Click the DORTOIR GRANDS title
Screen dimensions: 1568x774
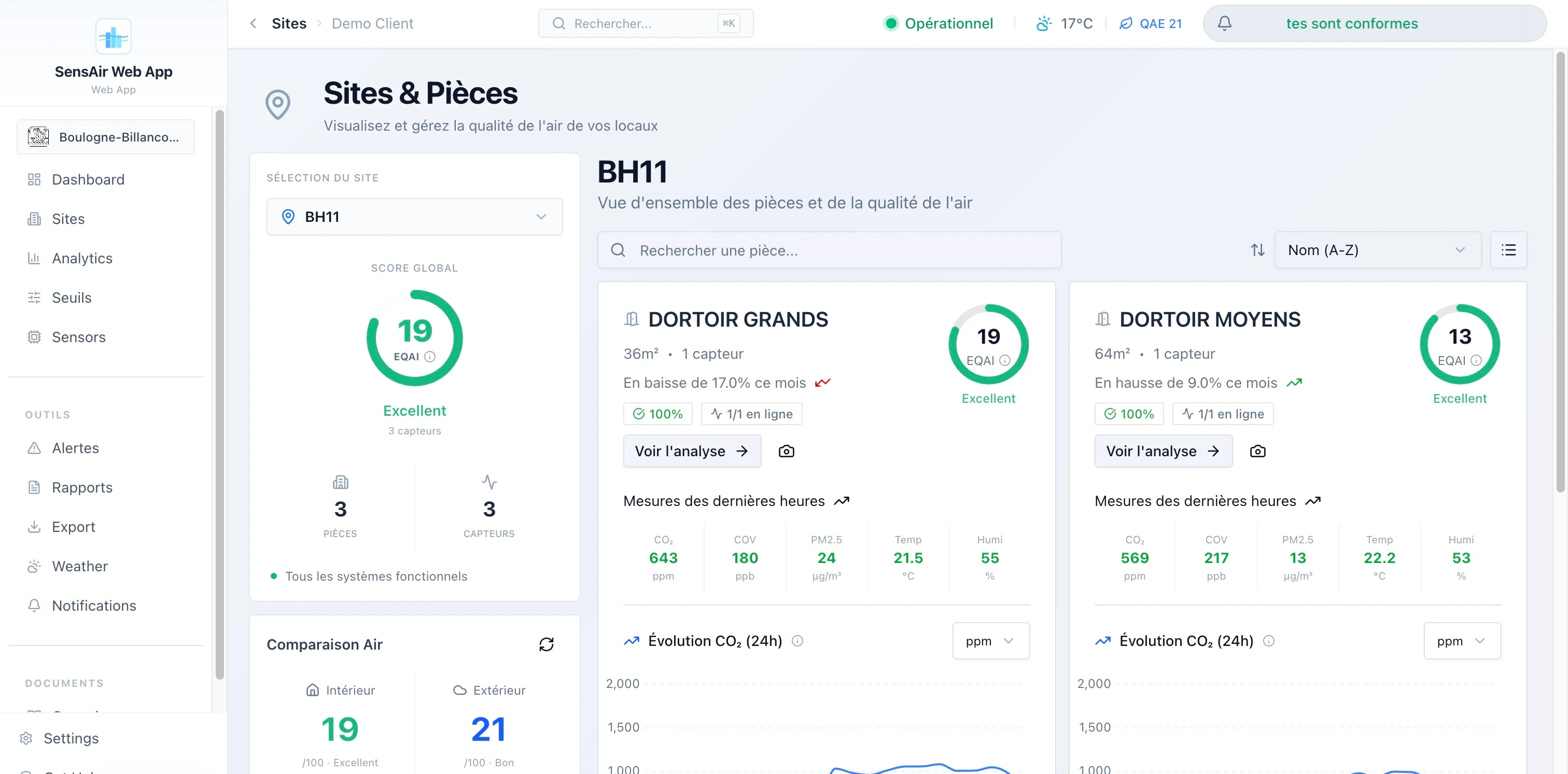point(738,320)
